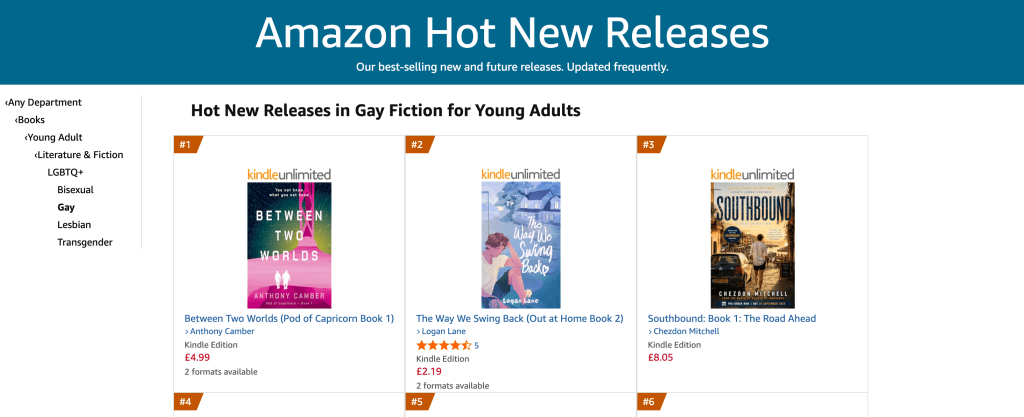Click the star rating for The Way We Swing Back

point(443,345)
